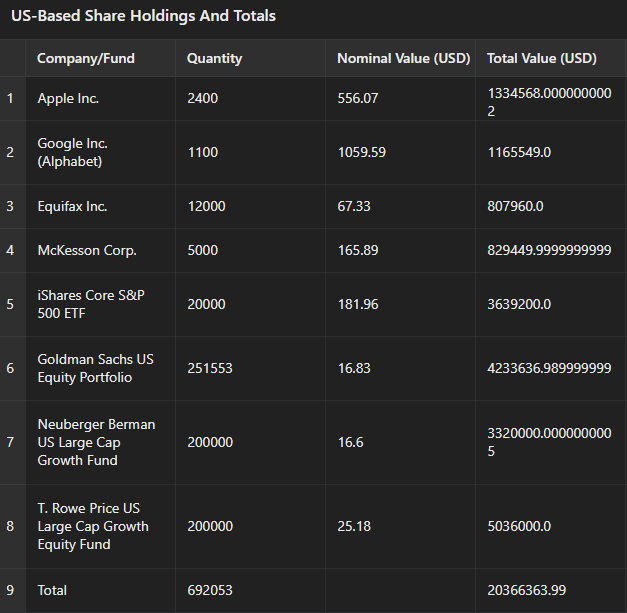The width and height of the screenshot is (627, 613).
Task: Click quantity value 251553
Action: (x=210, y=368)
